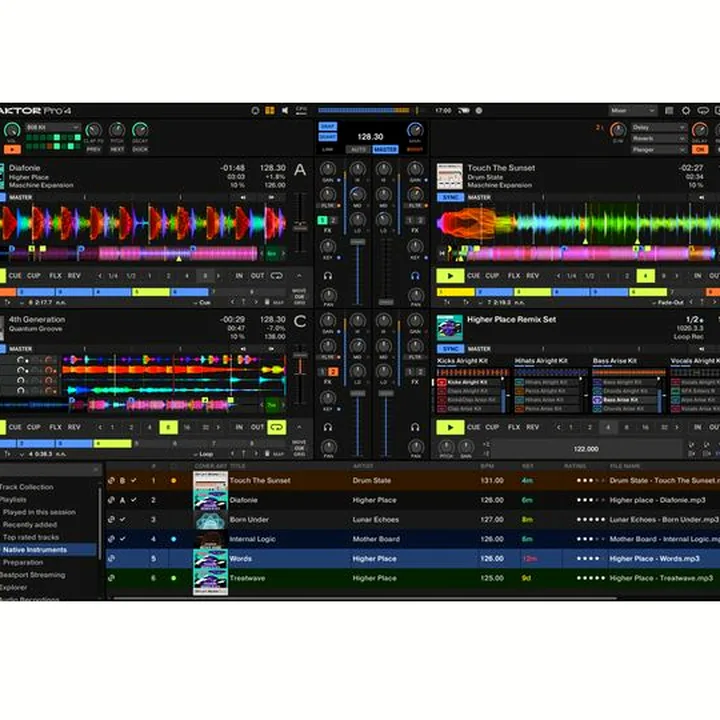Click headphone cue icon right of deck A
Image resolution: width=720 pixels, height=720 pixels.
pos(327,276)
